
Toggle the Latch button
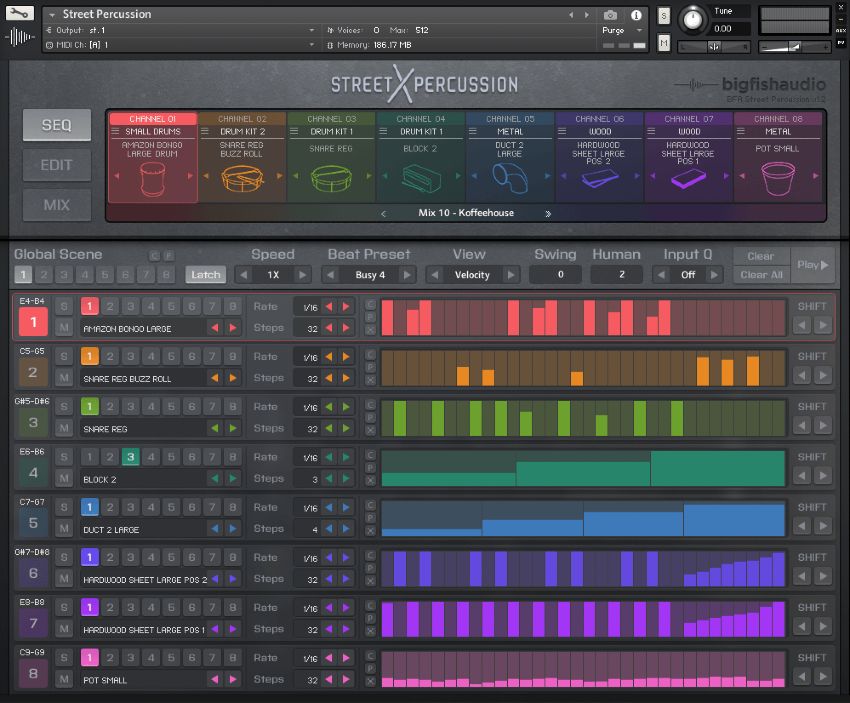click(205, 275)
